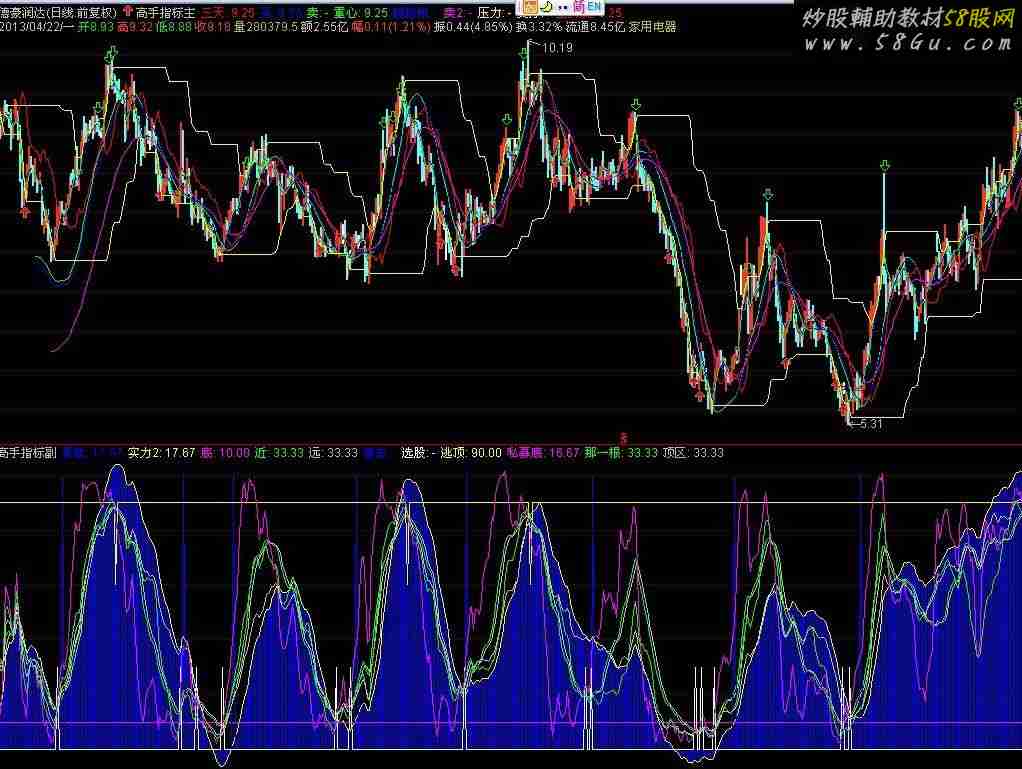Click the red arrow icon before 高手指标主

point(128,12)
